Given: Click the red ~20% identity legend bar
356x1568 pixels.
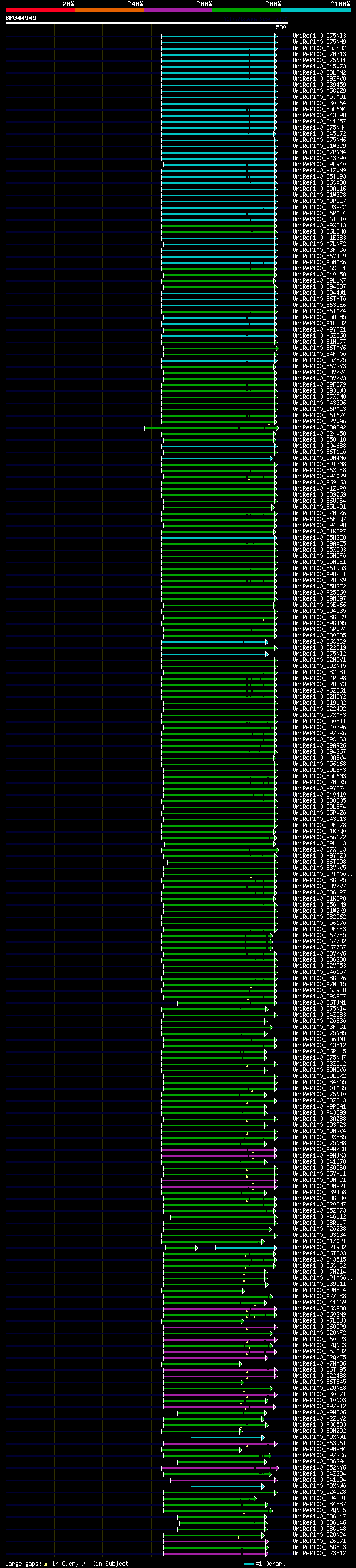Looking at the screenshot, I should (39, 10).
